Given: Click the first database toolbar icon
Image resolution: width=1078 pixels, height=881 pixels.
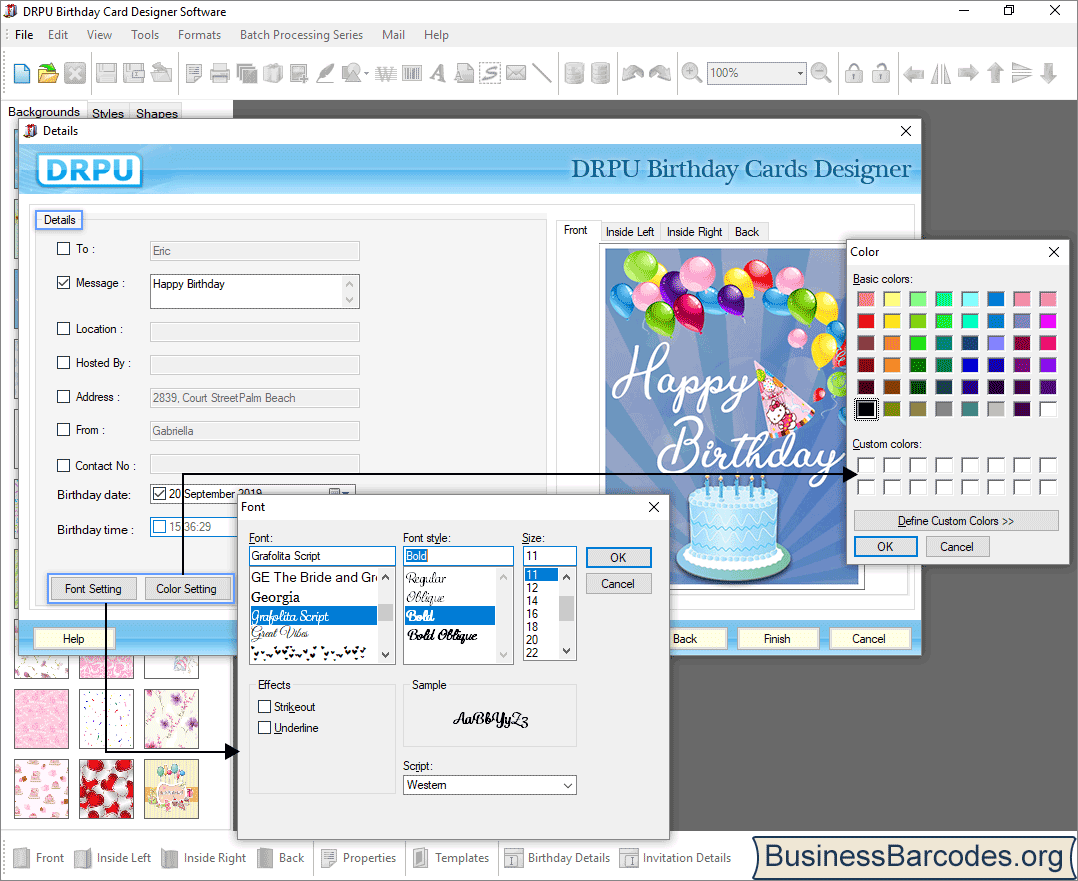Looking at the screenshot, I should [573, 73].
